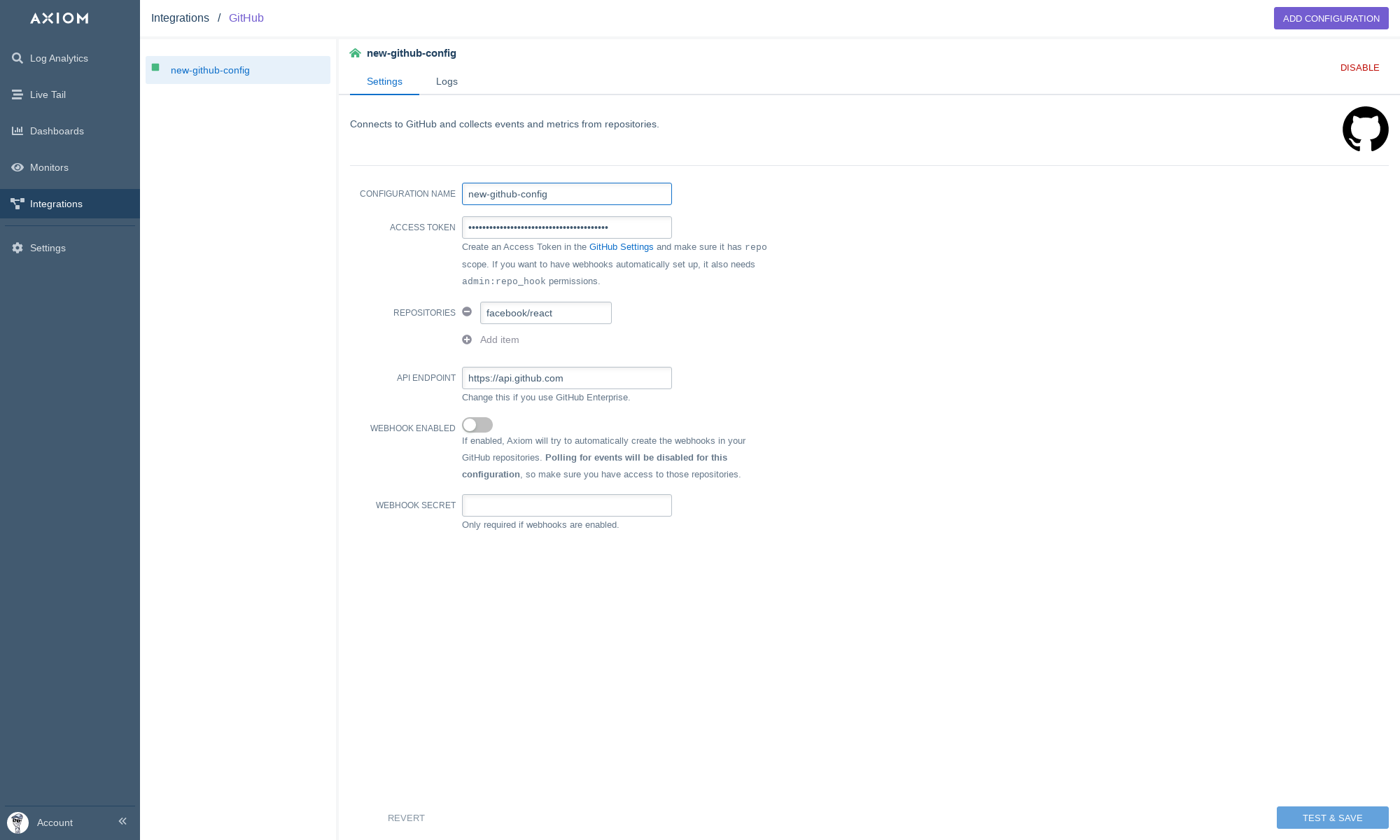Image resolution: width=1400 pixels, height=840 pixels.
Task: Toggle the Webhook Enabled switch
Action: click(x=477, y=425)
